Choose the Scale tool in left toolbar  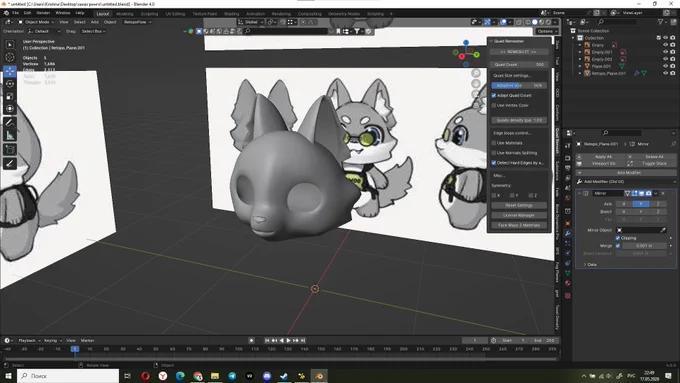[10, 96]
